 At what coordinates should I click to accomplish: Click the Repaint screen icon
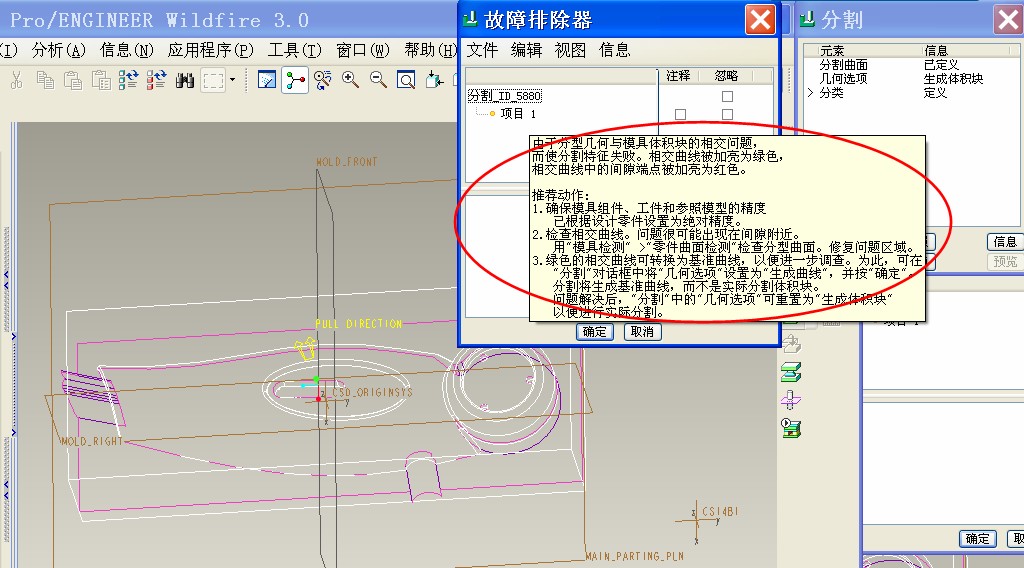[x=266, y=80]
